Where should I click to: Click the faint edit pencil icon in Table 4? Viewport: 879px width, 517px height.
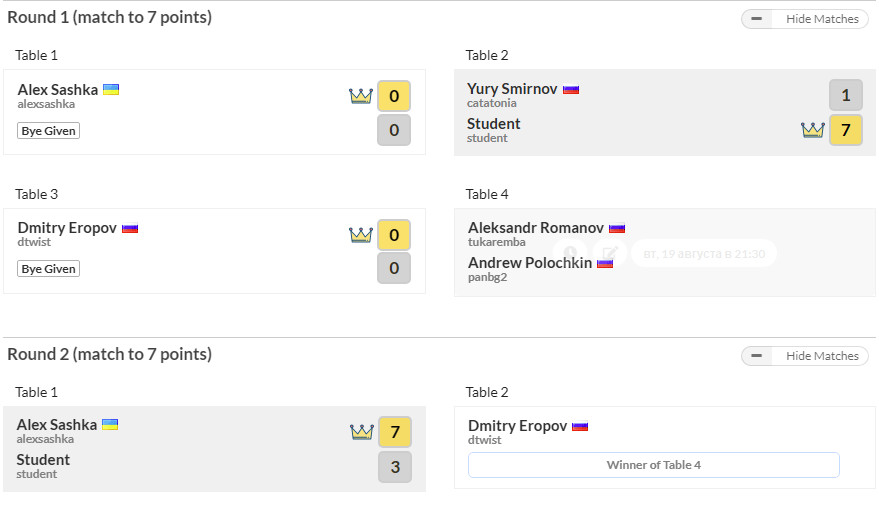[x=610, y=253]
